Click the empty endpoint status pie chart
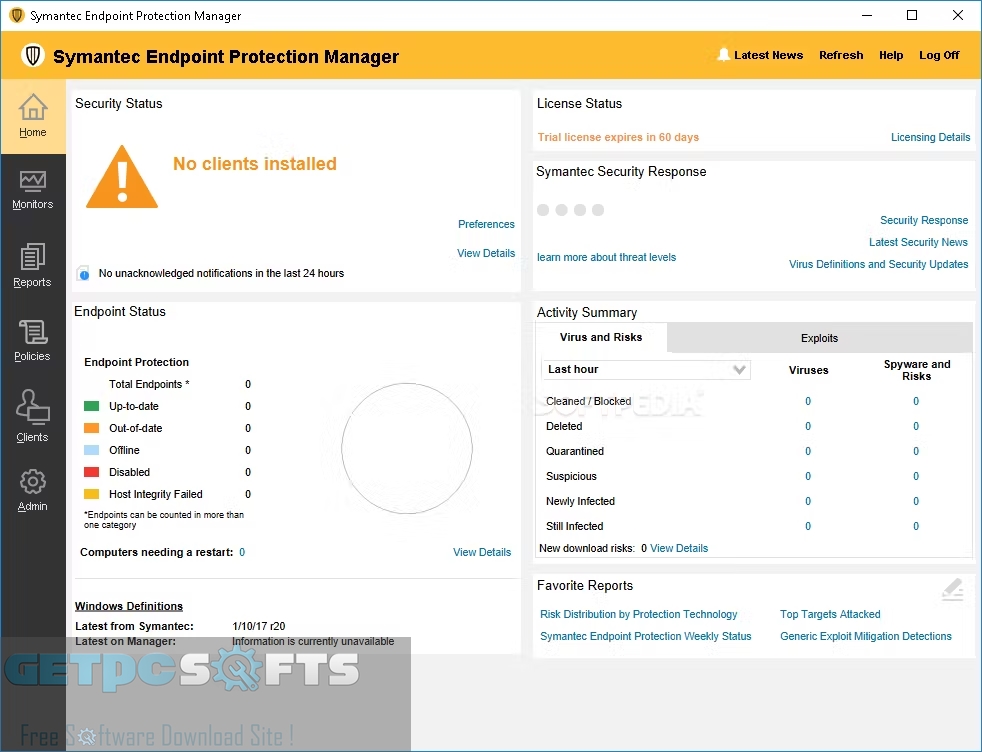 pos(407,448)
